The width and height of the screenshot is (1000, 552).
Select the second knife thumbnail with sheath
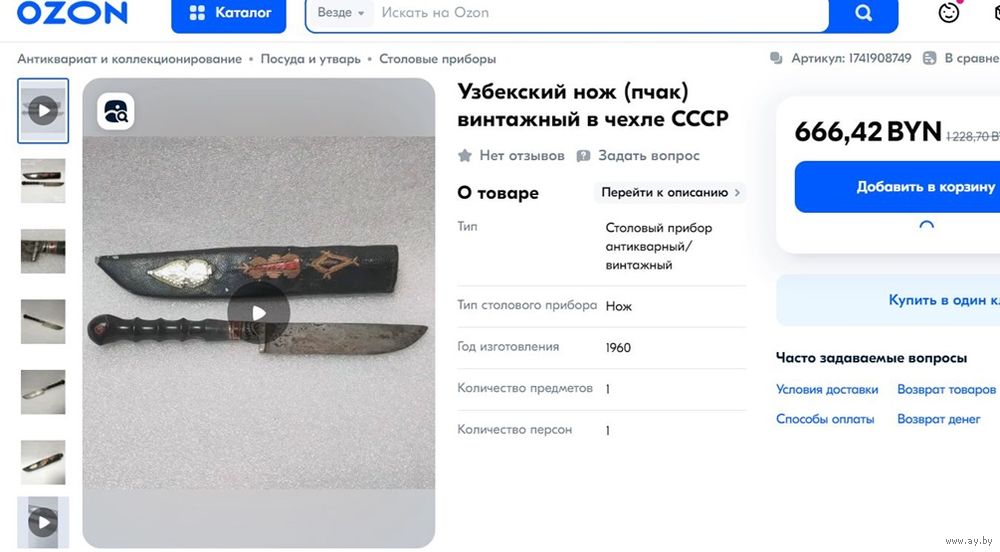coord(43,181)
